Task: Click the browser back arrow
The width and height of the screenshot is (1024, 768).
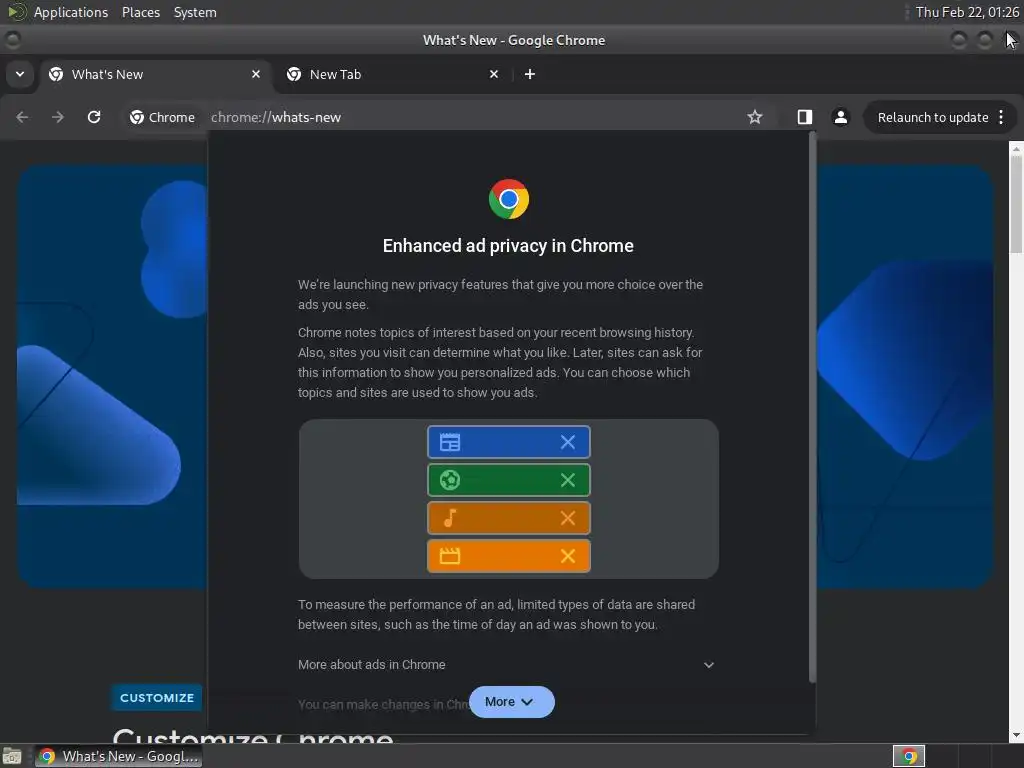Action: 22,117
